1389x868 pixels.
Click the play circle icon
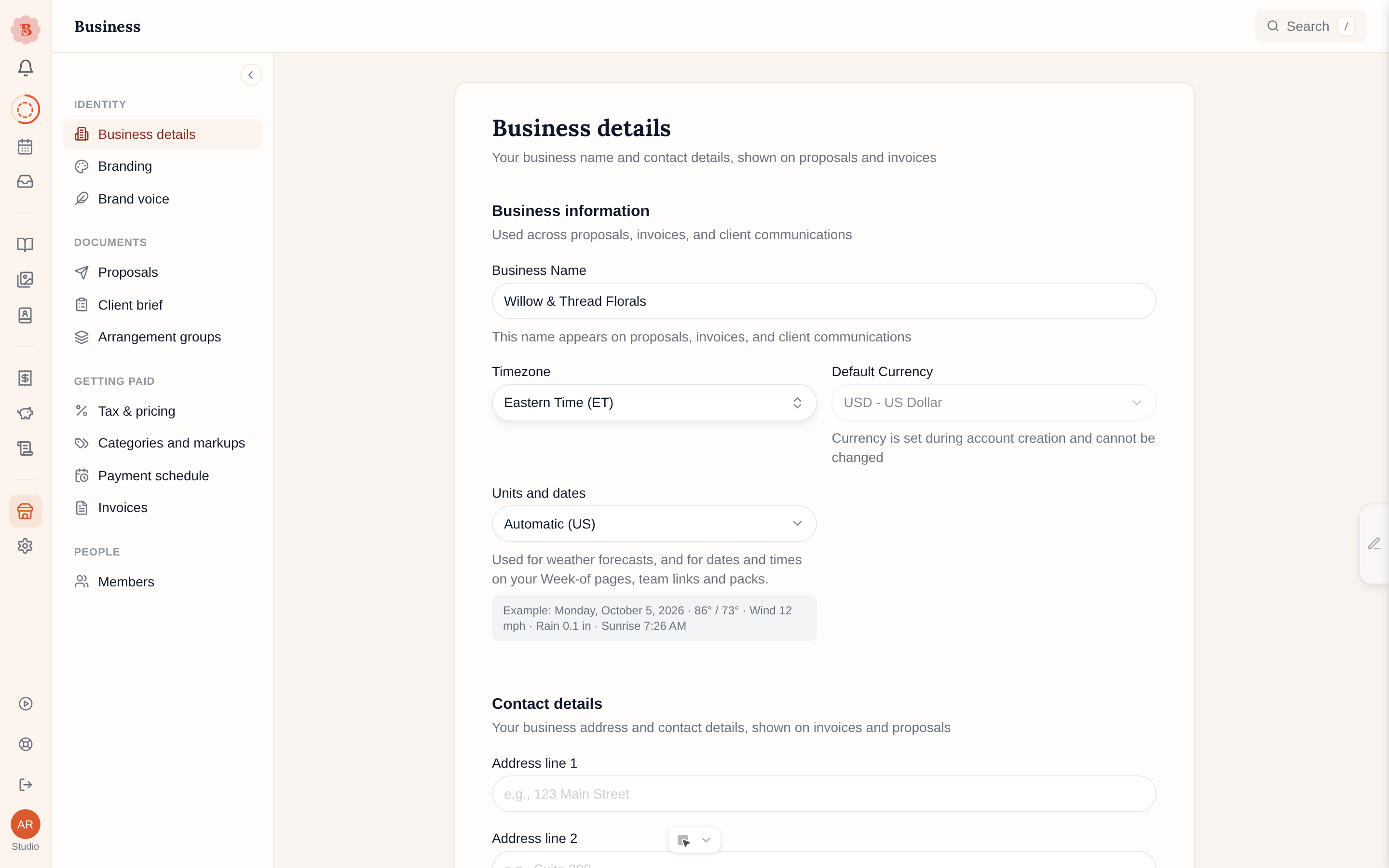click(25, 704)
